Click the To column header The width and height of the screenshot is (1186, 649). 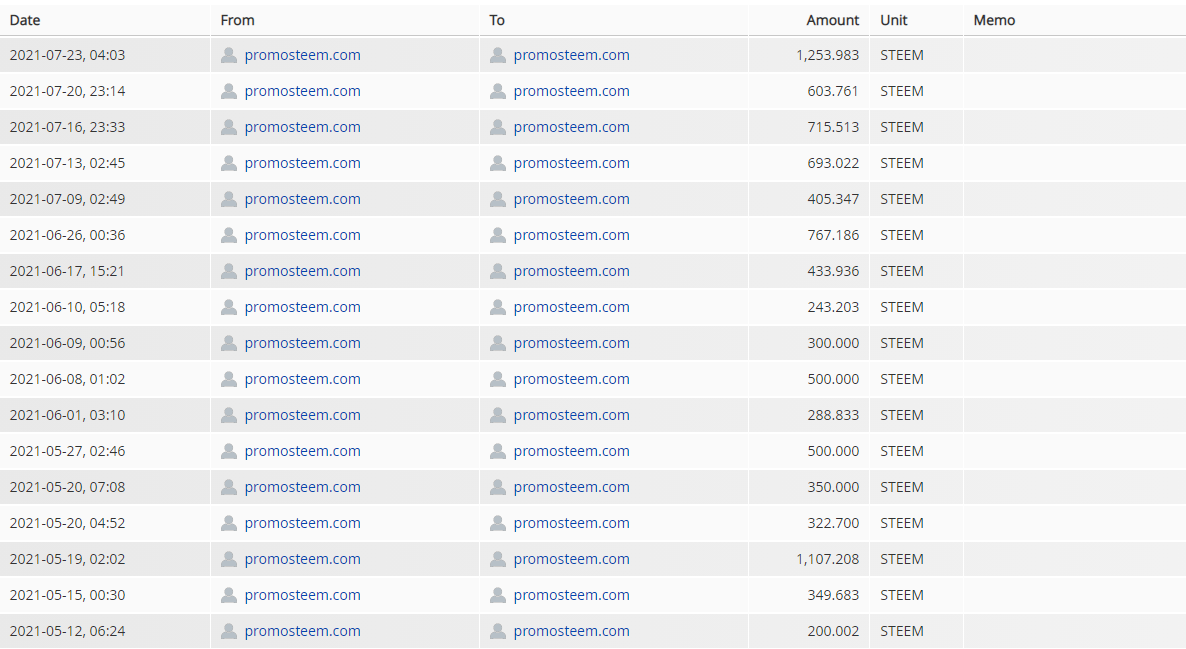[497, 20]
